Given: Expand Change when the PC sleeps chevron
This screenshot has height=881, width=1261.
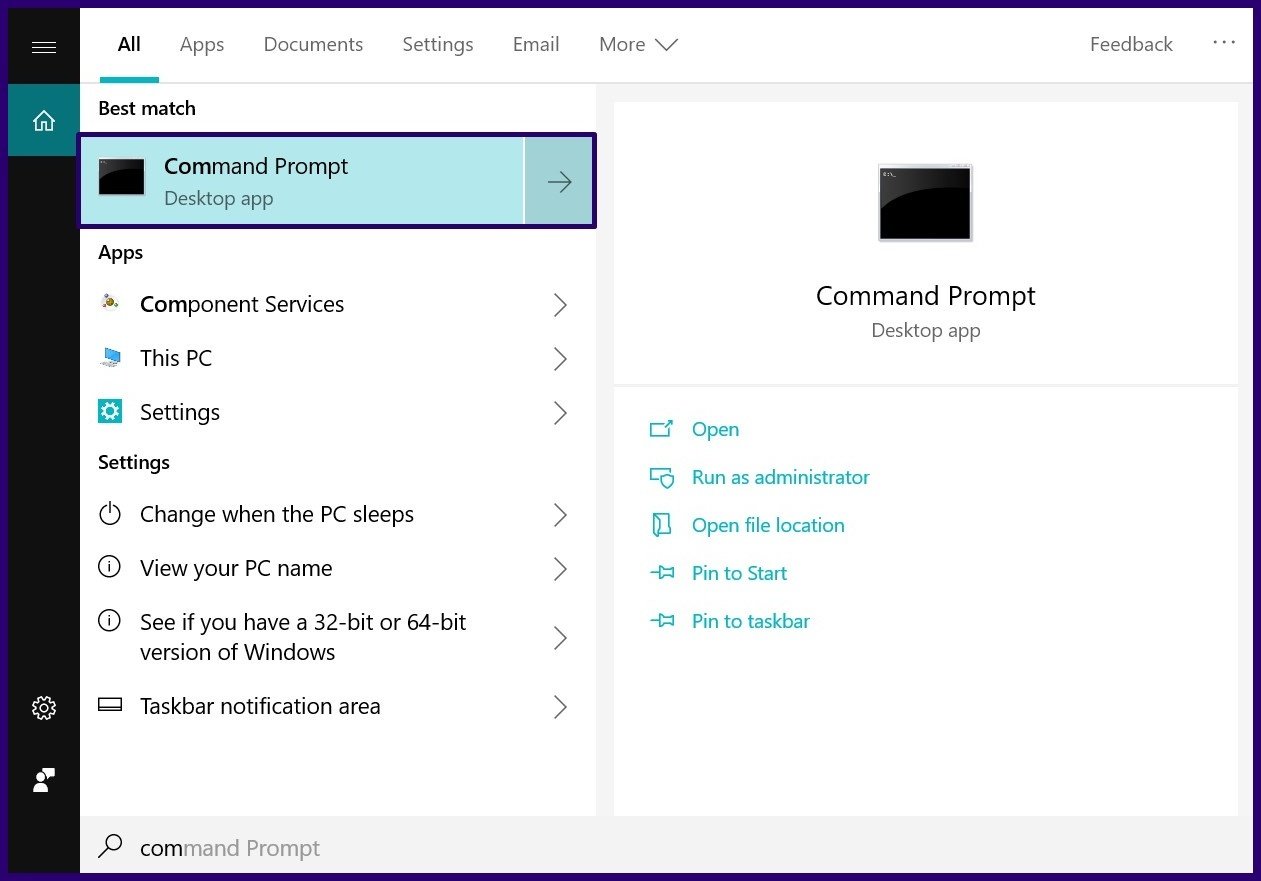Looking at the screenshot, I should pyautogui.click(x=560, y=515).
